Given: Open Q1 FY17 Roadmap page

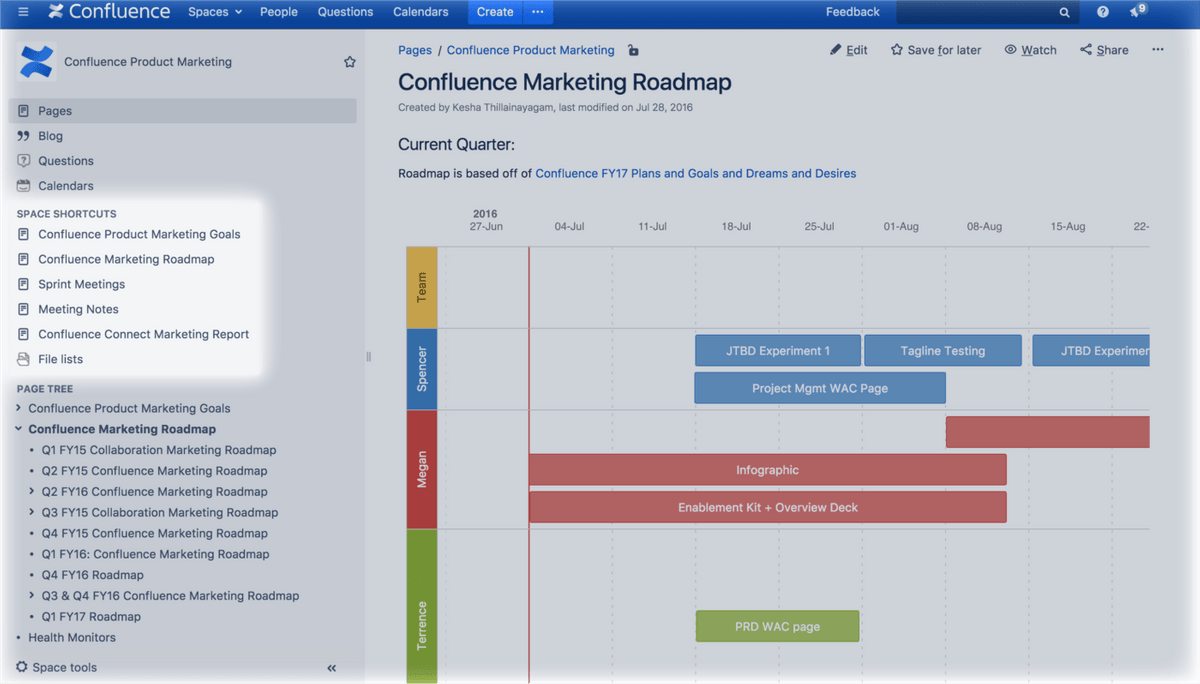Looking at the screenshot, I should click(x=91, y=617).
